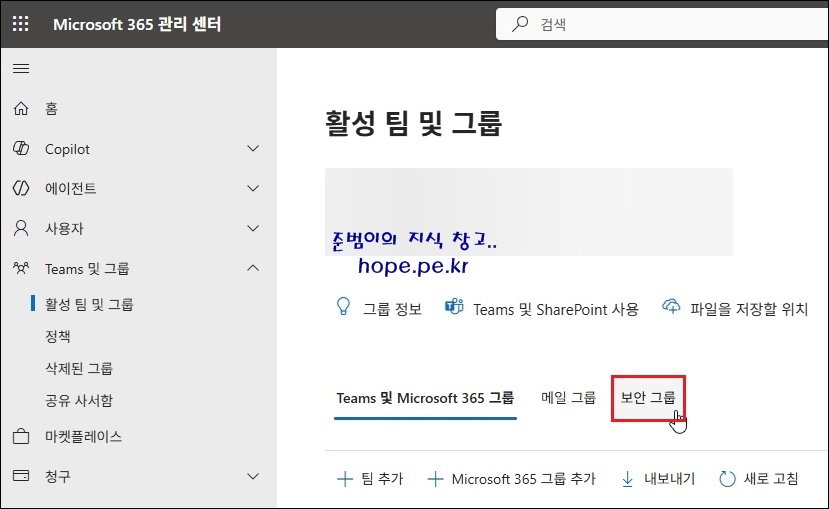Image resolution: width=829 pixels, height=509 pixels.
Task: Expand the 청구 menu chevron
Action: [253, 476]
